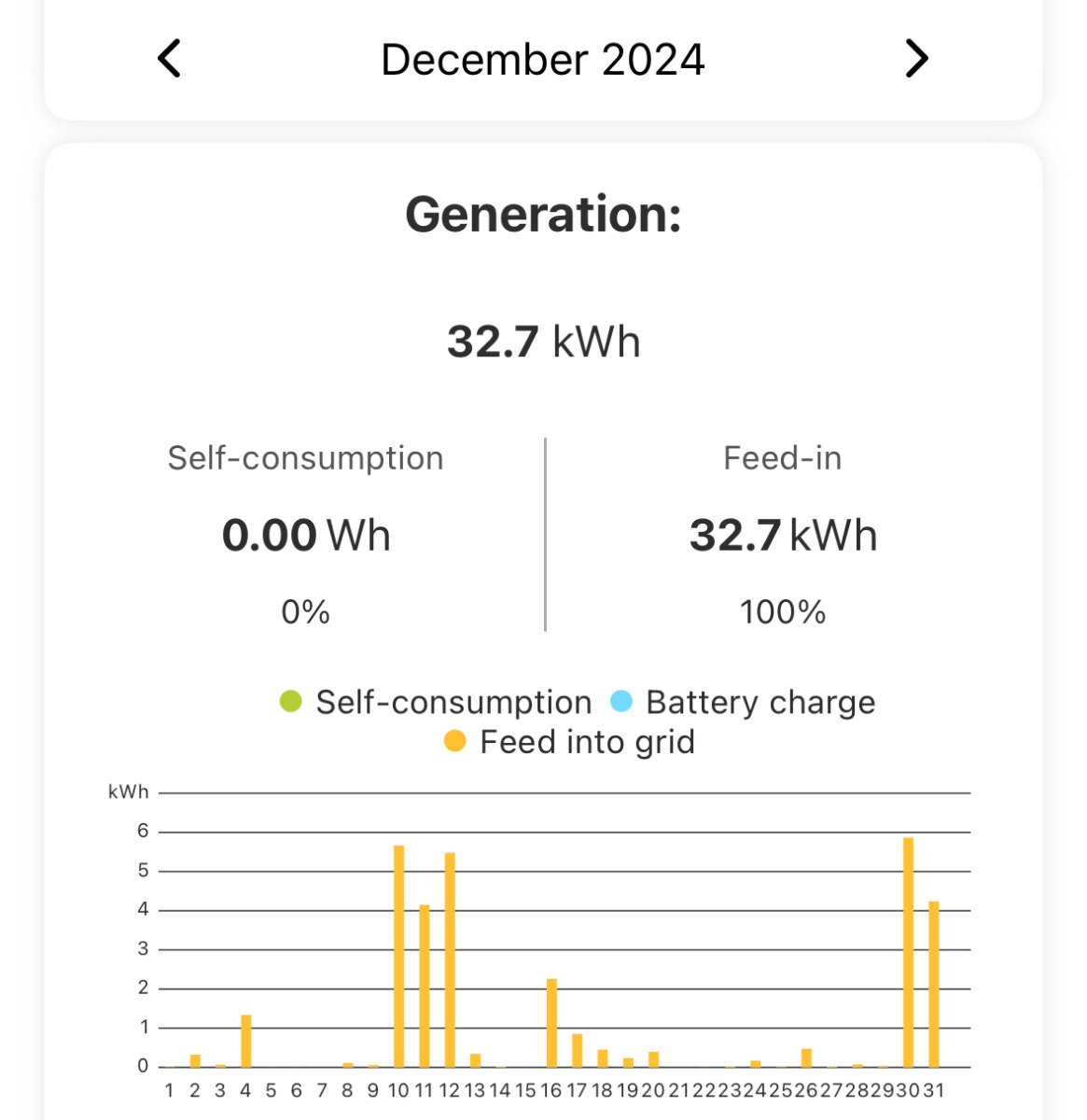The image size is (1087, 1120).
Task: Click the orange Feed into grid dot
Action: click(x=454, y=742)
